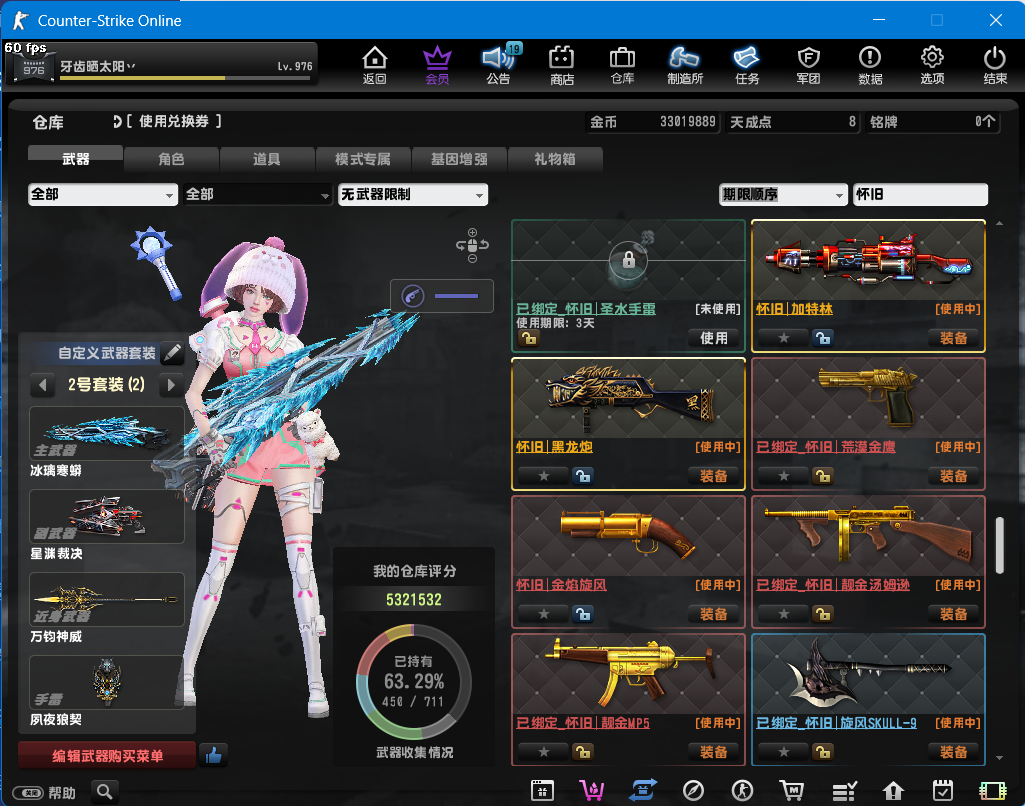Switch to the 角色 tab
The image size is (1025, 806).
(x=171, y=159)
